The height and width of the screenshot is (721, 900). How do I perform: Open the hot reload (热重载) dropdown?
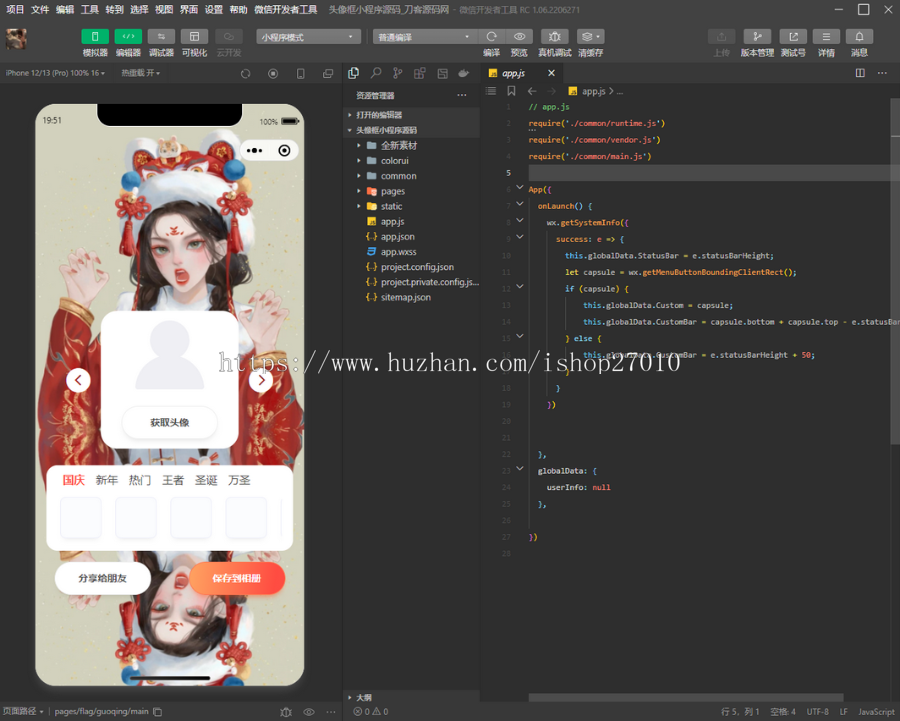(x=141, y=73)
